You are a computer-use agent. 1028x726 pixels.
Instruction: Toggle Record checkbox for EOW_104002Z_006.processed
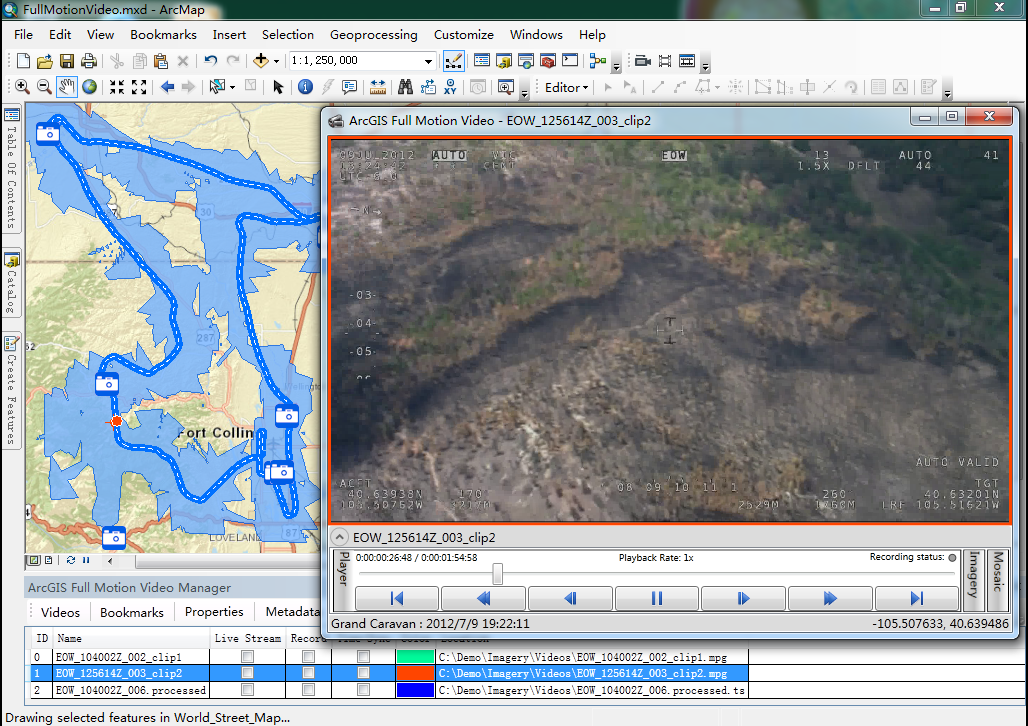[x=308, y=690]
